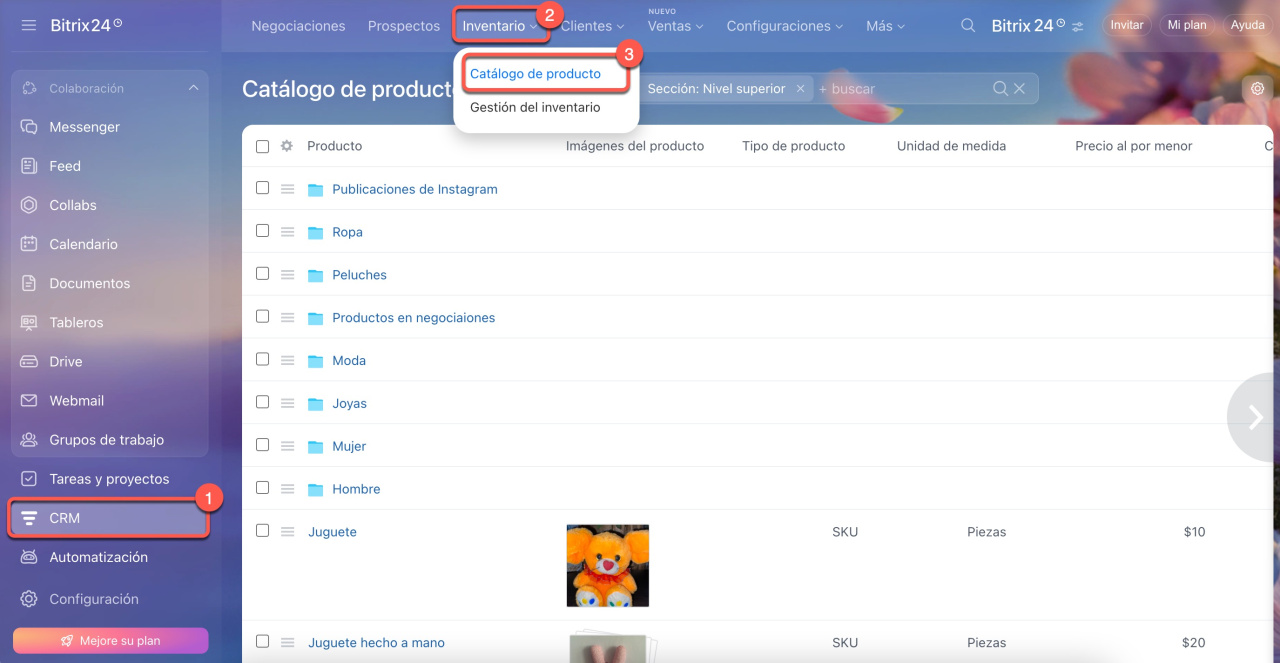Viewport: 1280px width, 663px height.
Task: Open catalog settings gear at top right
Action: (x=1258, y=88)
